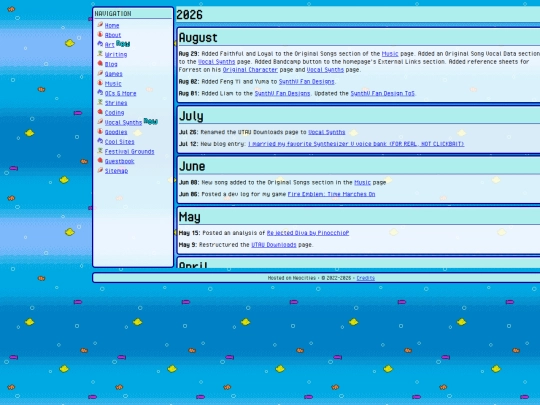
Task: Click the 2026 year heading
Action: pos(189,15)
